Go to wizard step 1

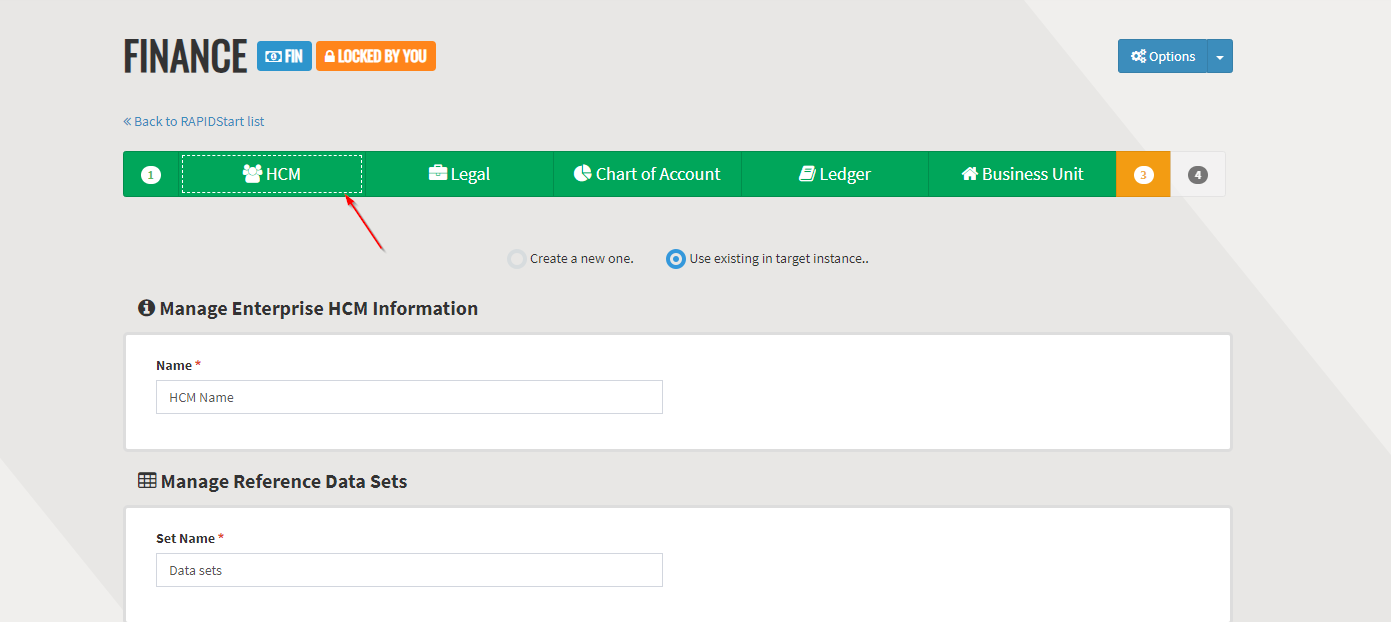click(x=151, y=175)
